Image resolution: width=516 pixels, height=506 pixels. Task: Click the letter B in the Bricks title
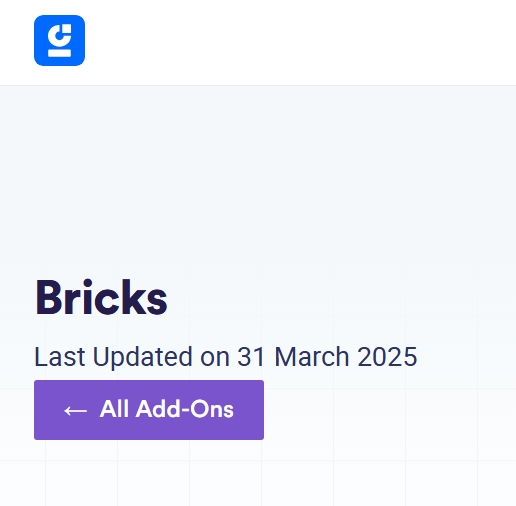point(49,298)
